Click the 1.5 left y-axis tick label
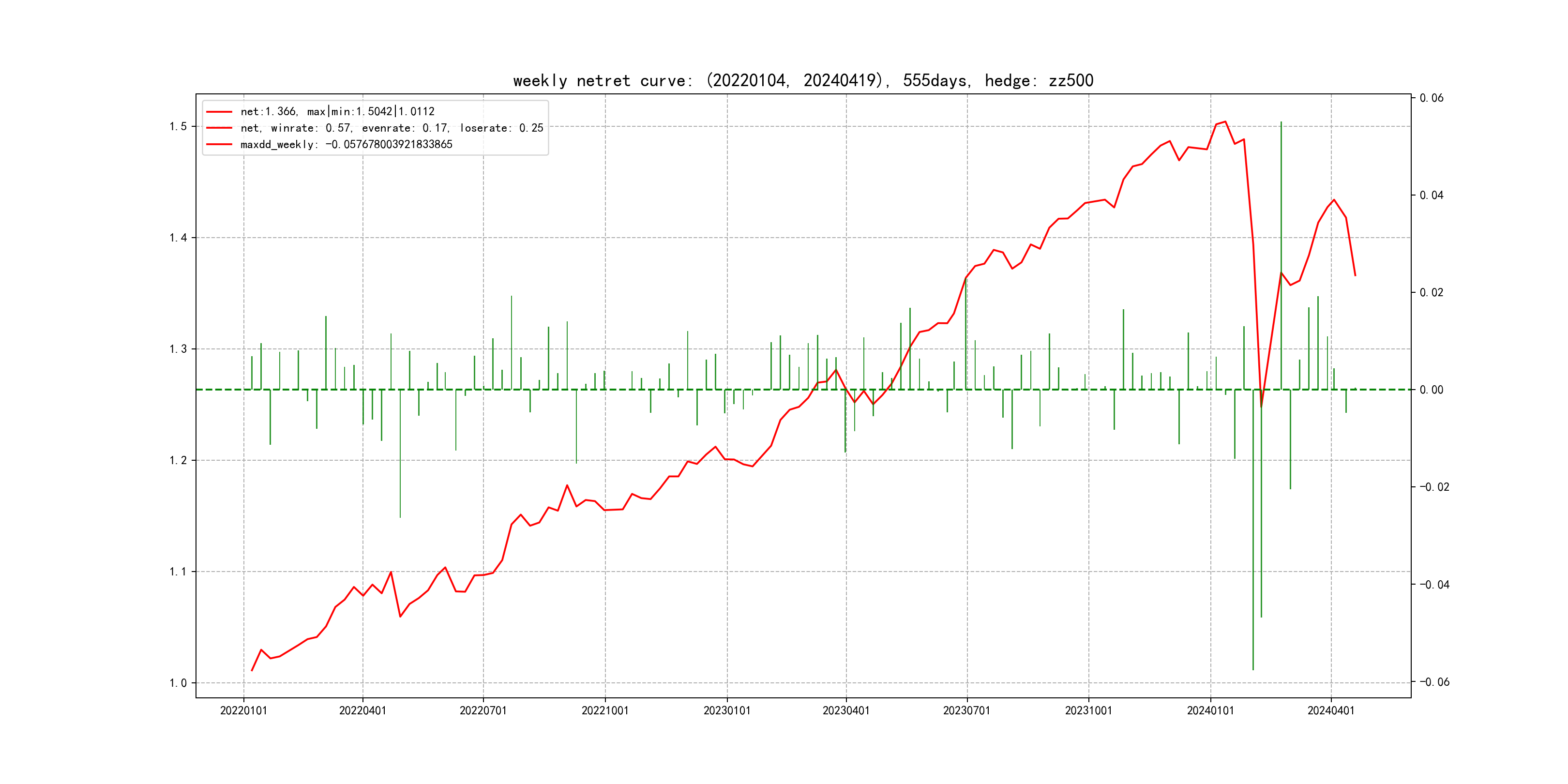1568x784 pixels. tap(178, 127)
